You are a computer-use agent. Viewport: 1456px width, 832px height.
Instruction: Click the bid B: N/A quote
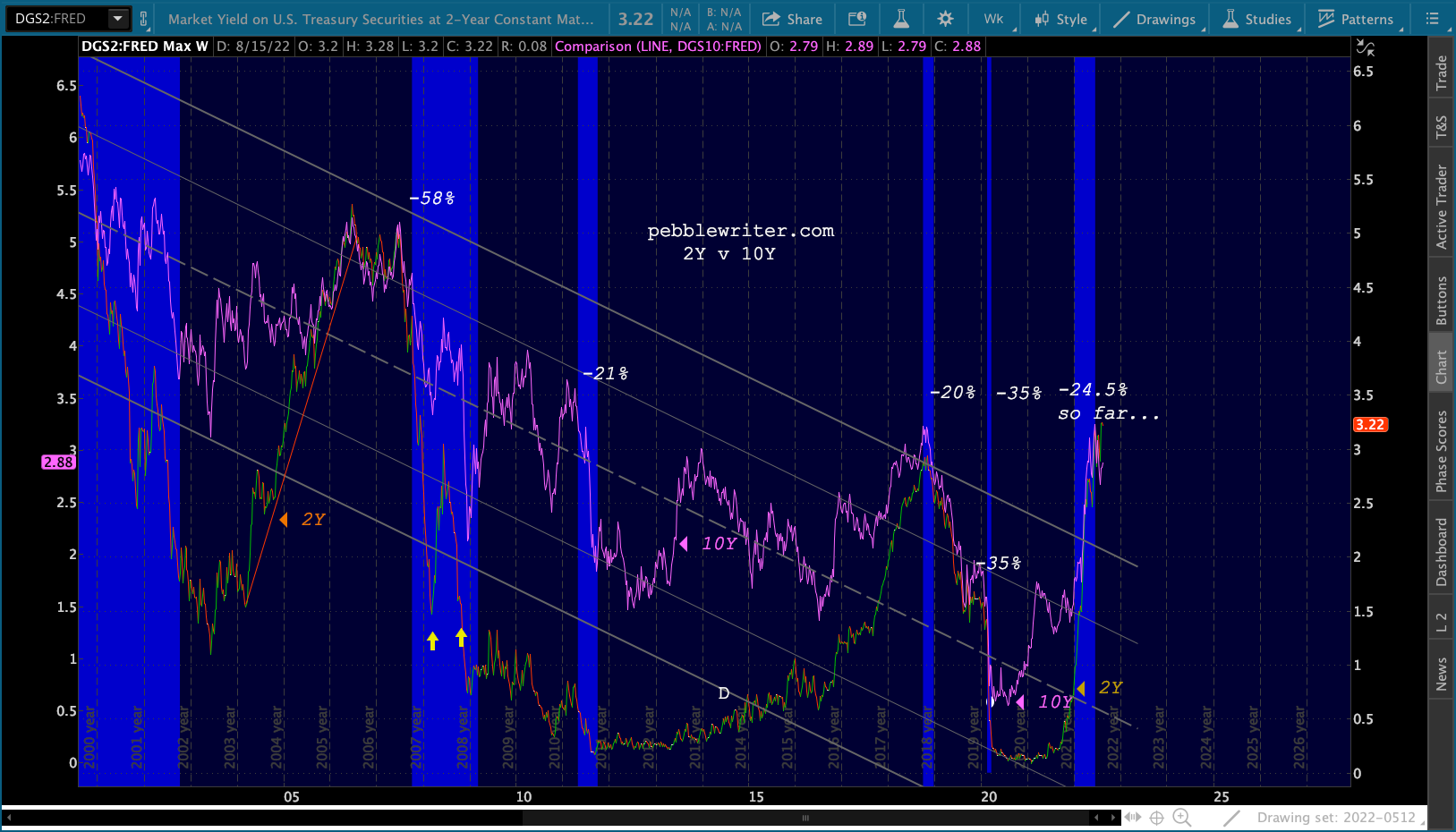click(x=724, y=13)
